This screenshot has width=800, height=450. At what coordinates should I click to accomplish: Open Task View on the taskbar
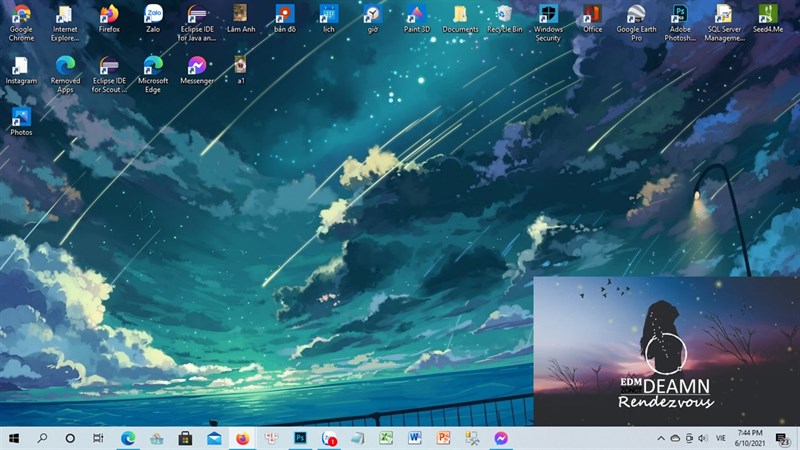tap(98, 438)
